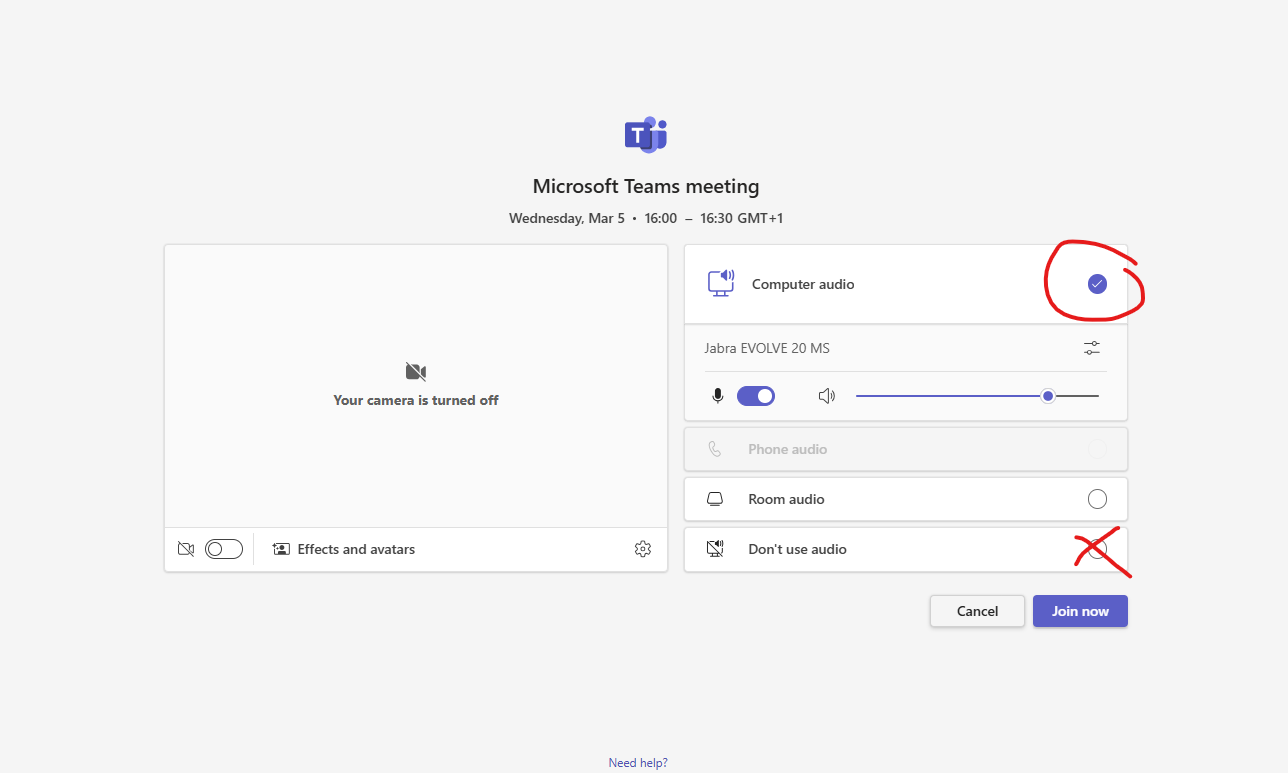The image size is (1288, 773).
Task: Click the Room audio device icon
Action: tap(714, 499)
